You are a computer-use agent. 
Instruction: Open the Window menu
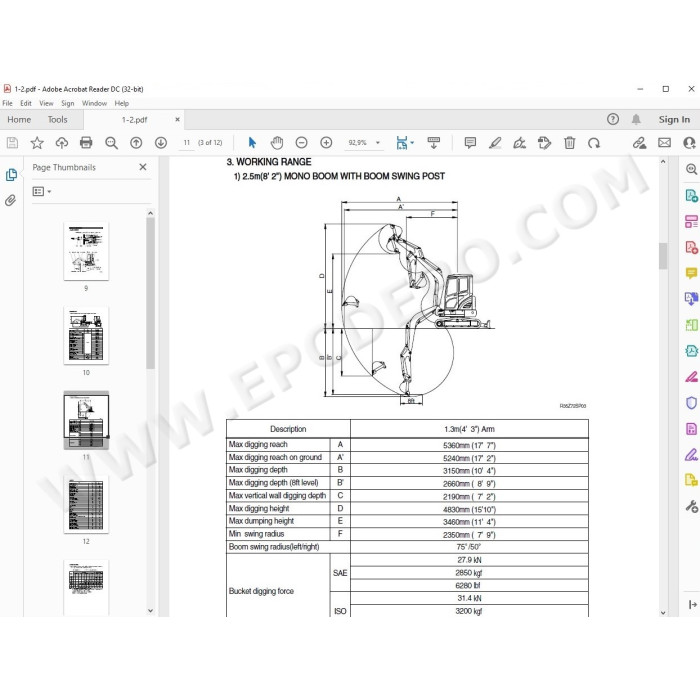[x=94, y=103]
